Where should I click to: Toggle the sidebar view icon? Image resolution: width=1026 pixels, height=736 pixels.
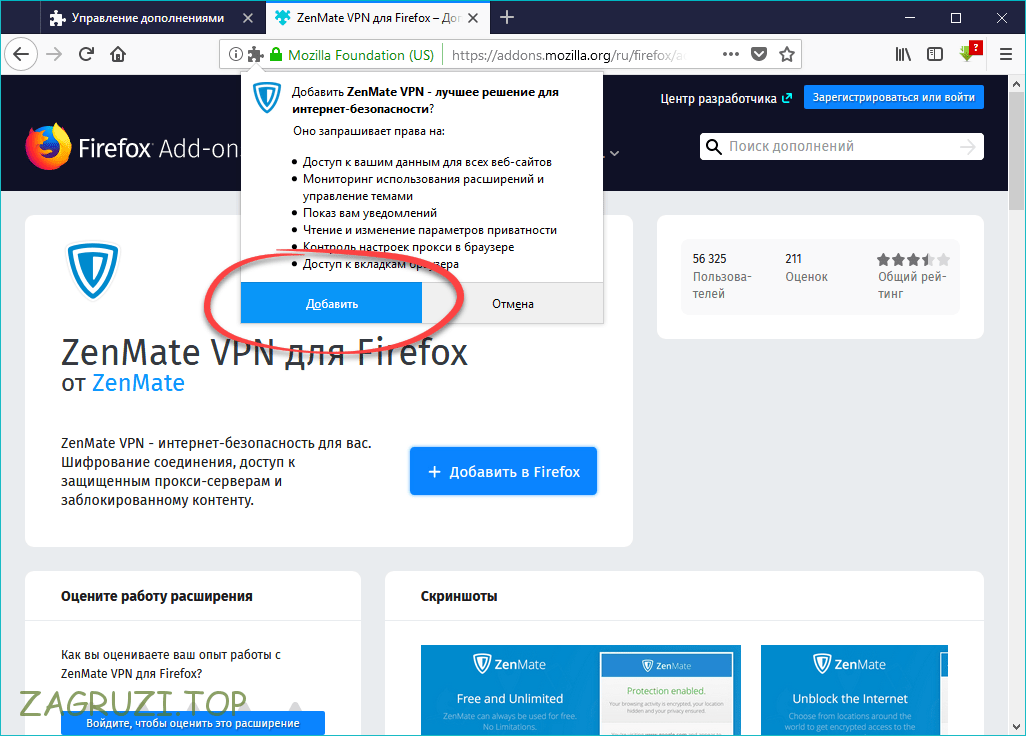(935, 54)
